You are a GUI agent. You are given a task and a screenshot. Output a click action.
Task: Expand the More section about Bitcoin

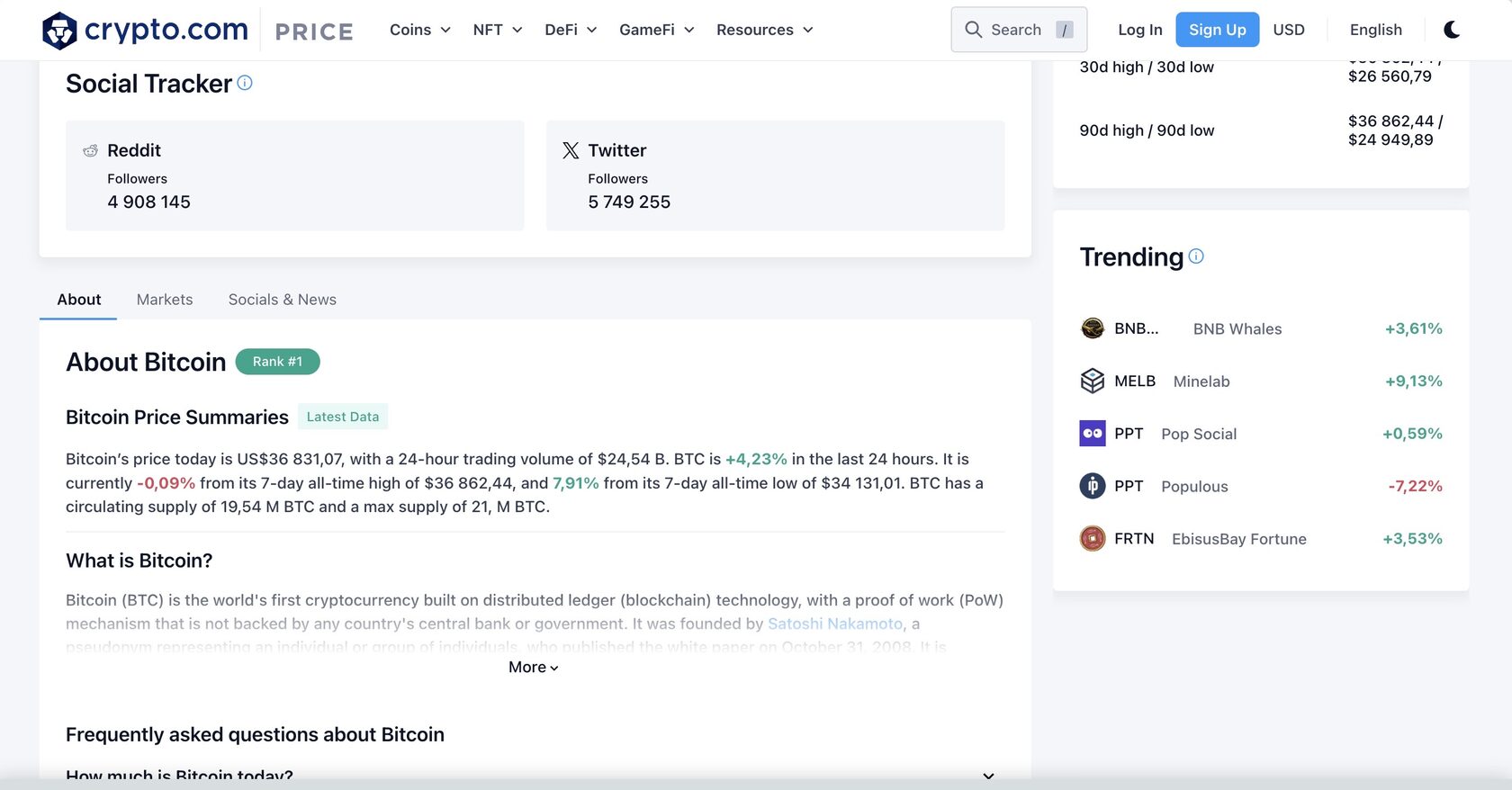tap(534, 667)
